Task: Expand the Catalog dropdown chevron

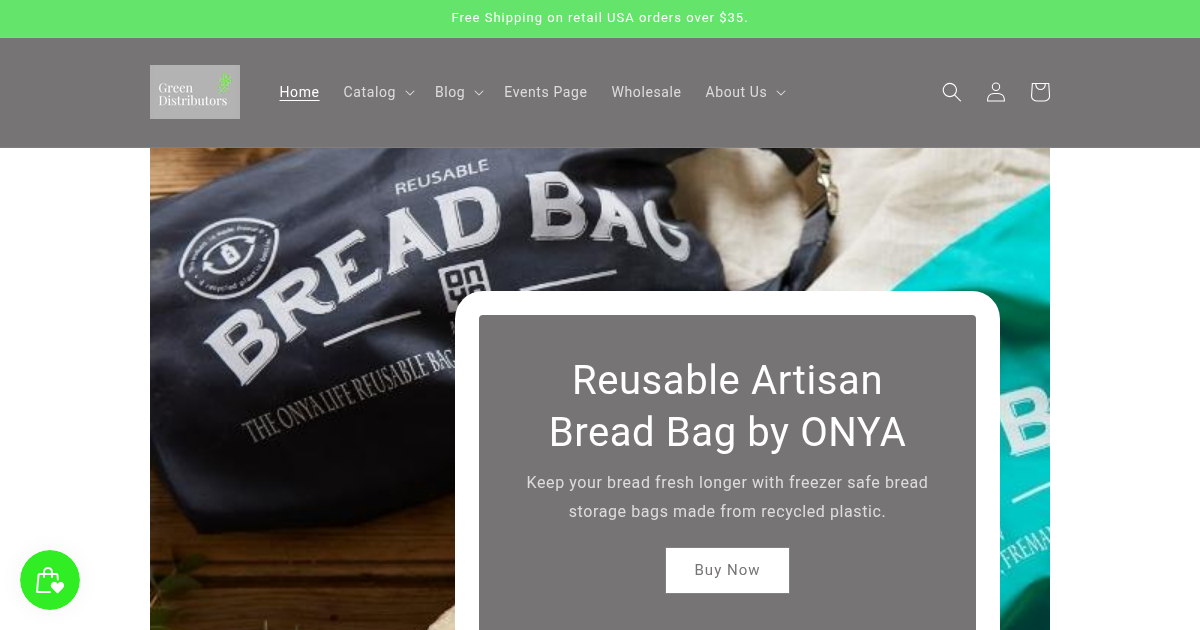Action: (x=410, y=93)
